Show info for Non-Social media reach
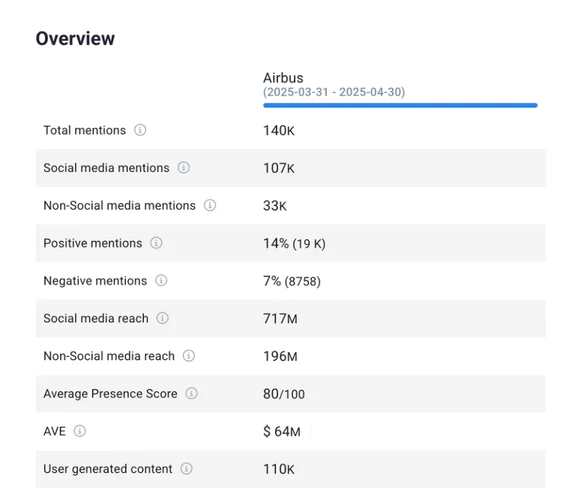The width and height of the screenshot is (588, 500). pyautogui.click(x=189, y=356)
